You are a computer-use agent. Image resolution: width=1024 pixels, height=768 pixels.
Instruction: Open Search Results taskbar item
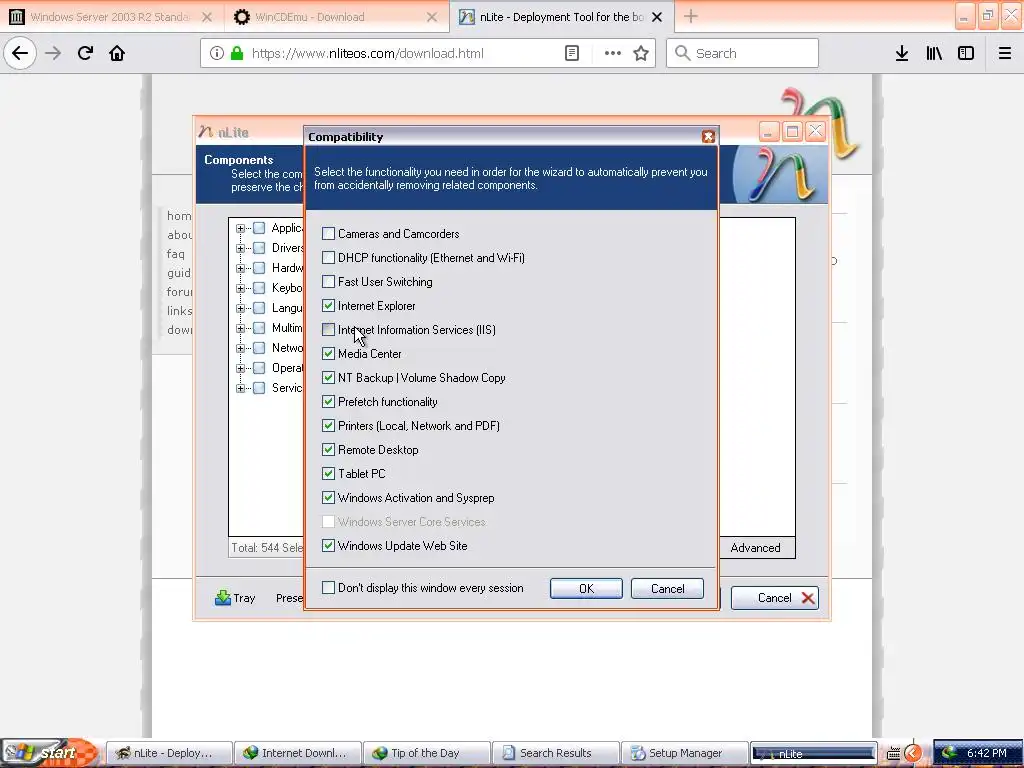coord(555,753)
